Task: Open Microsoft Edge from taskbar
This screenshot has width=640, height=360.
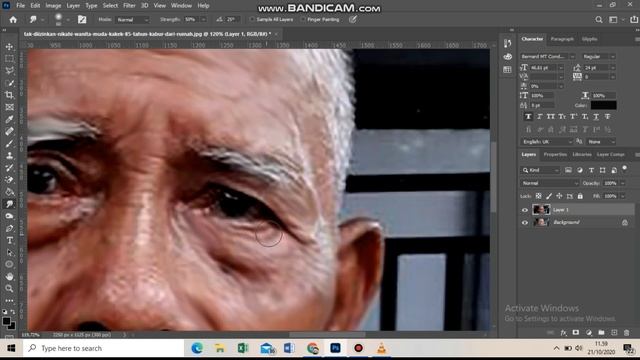Action: coord(197,348)
